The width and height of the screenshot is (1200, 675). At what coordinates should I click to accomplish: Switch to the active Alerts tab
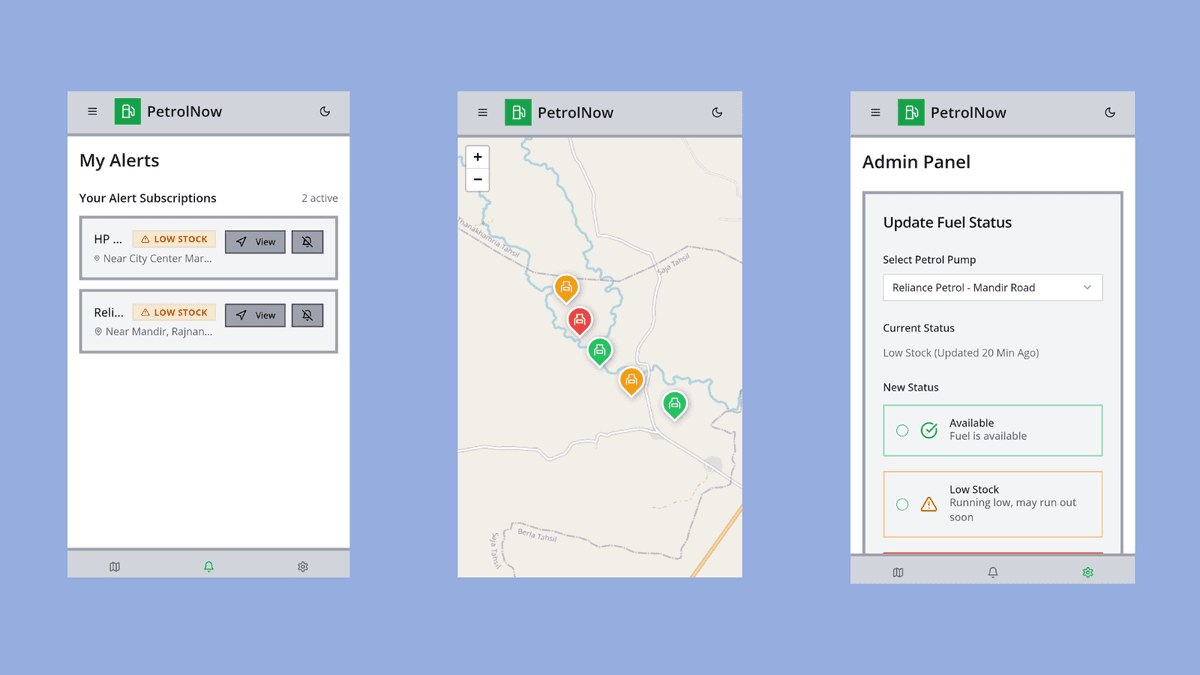point(208,566)
